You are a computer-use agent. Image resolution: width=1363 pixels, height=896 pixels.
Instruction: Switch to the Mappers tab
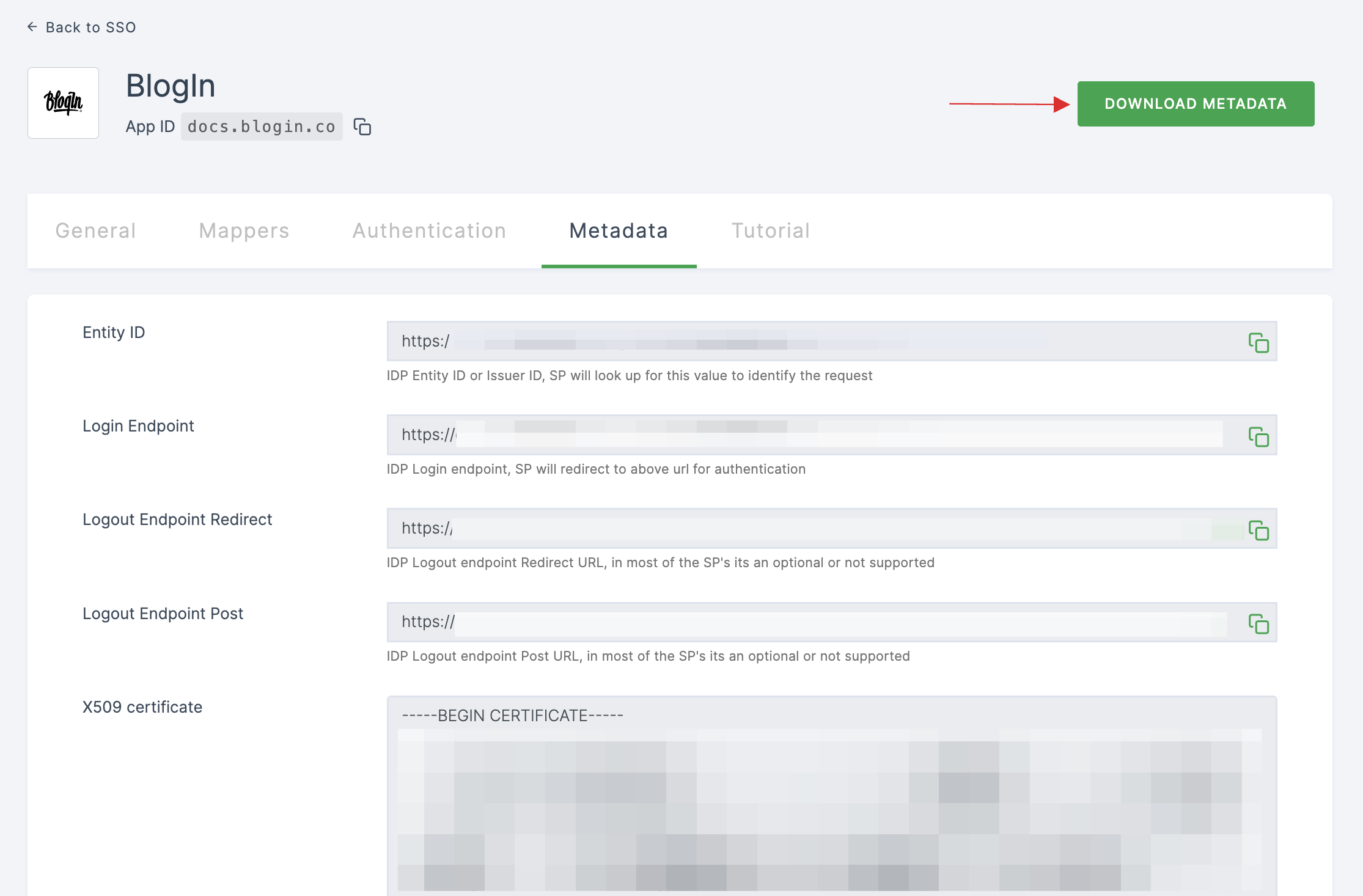coord(244,230)
